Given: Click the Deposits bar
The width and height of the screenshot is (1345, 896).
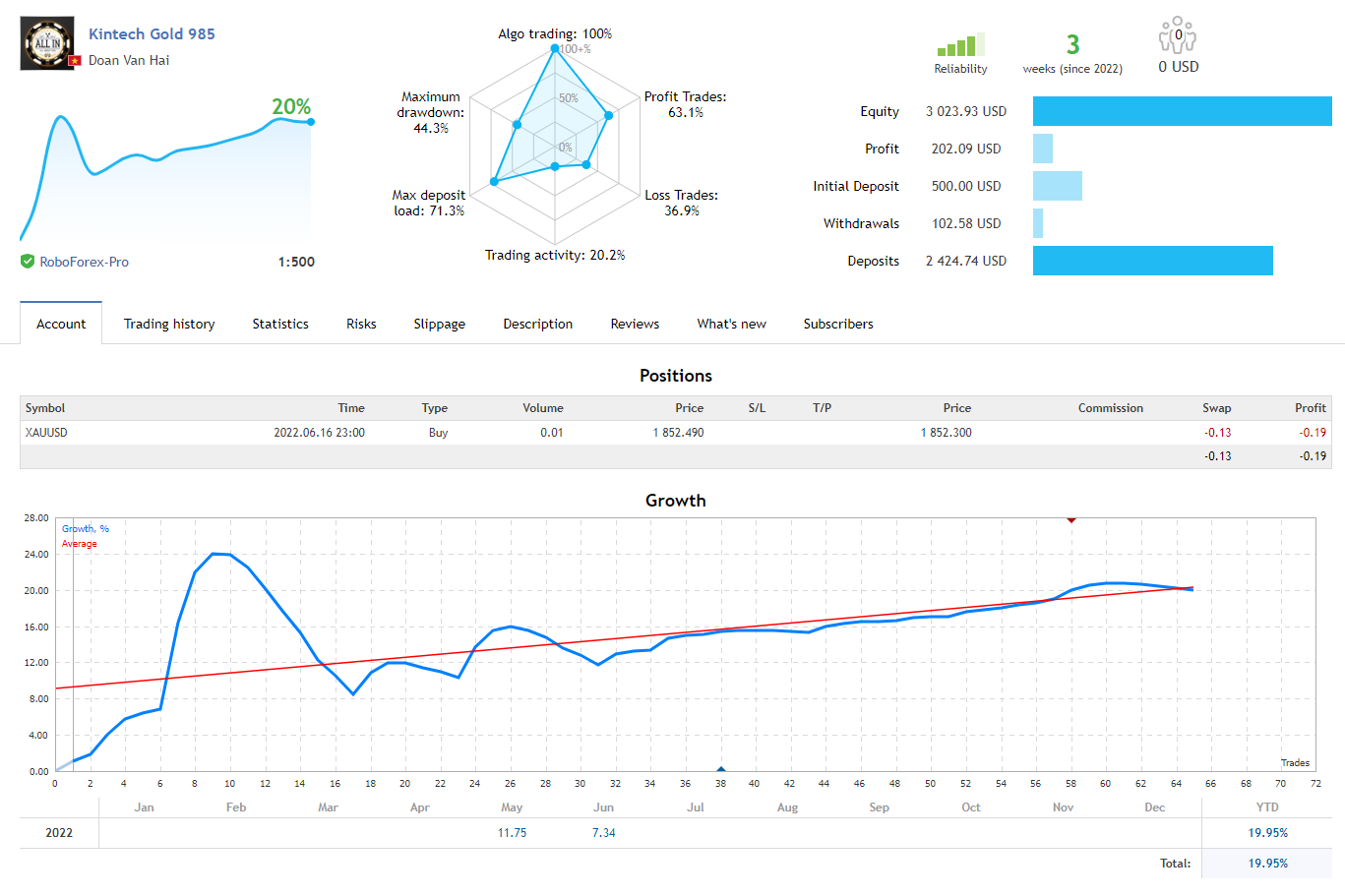Looking at the screenshot, I should pos(1153,261).
